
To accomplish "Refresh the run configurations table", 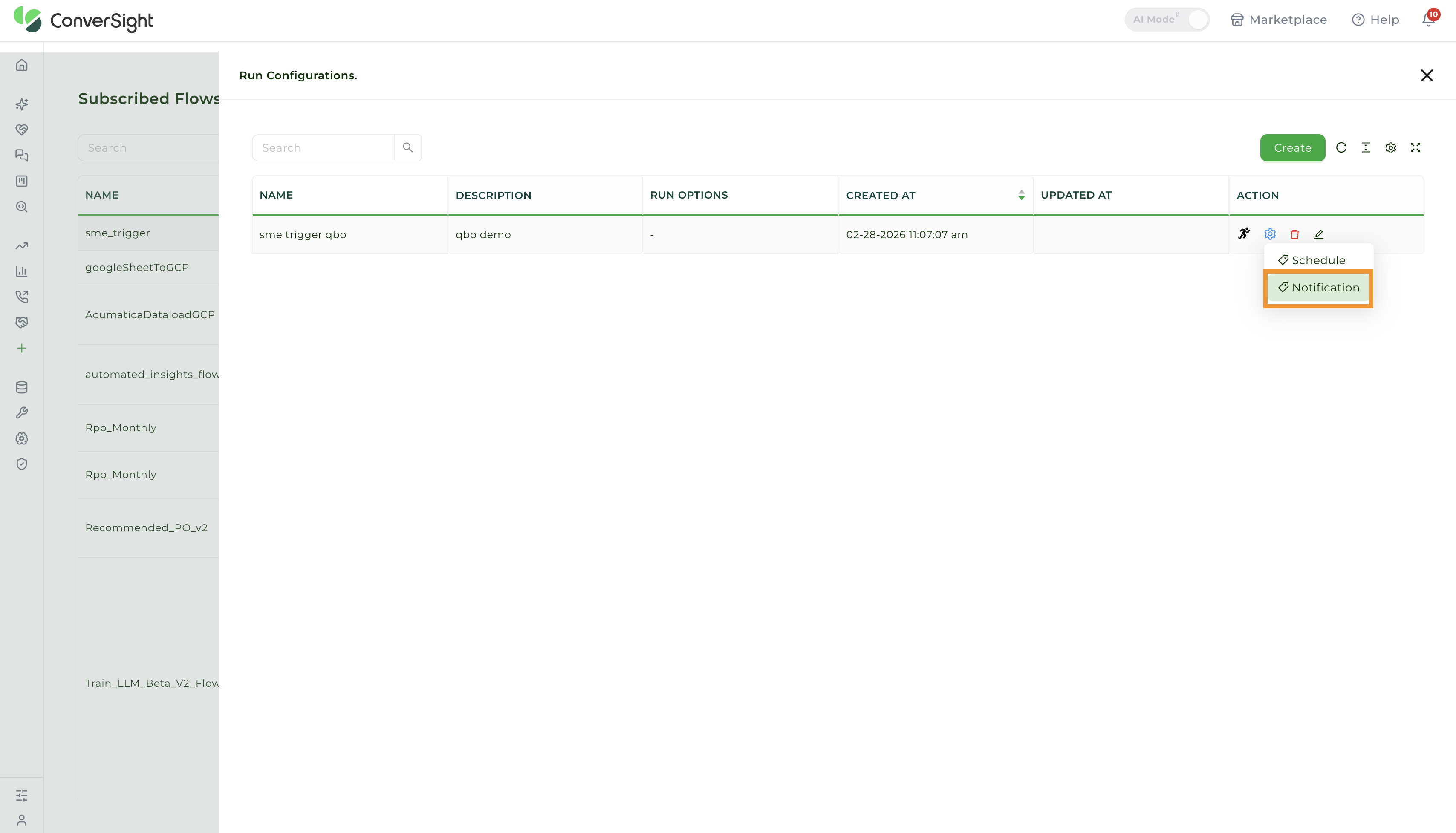I will click(x=1341, y=147).
